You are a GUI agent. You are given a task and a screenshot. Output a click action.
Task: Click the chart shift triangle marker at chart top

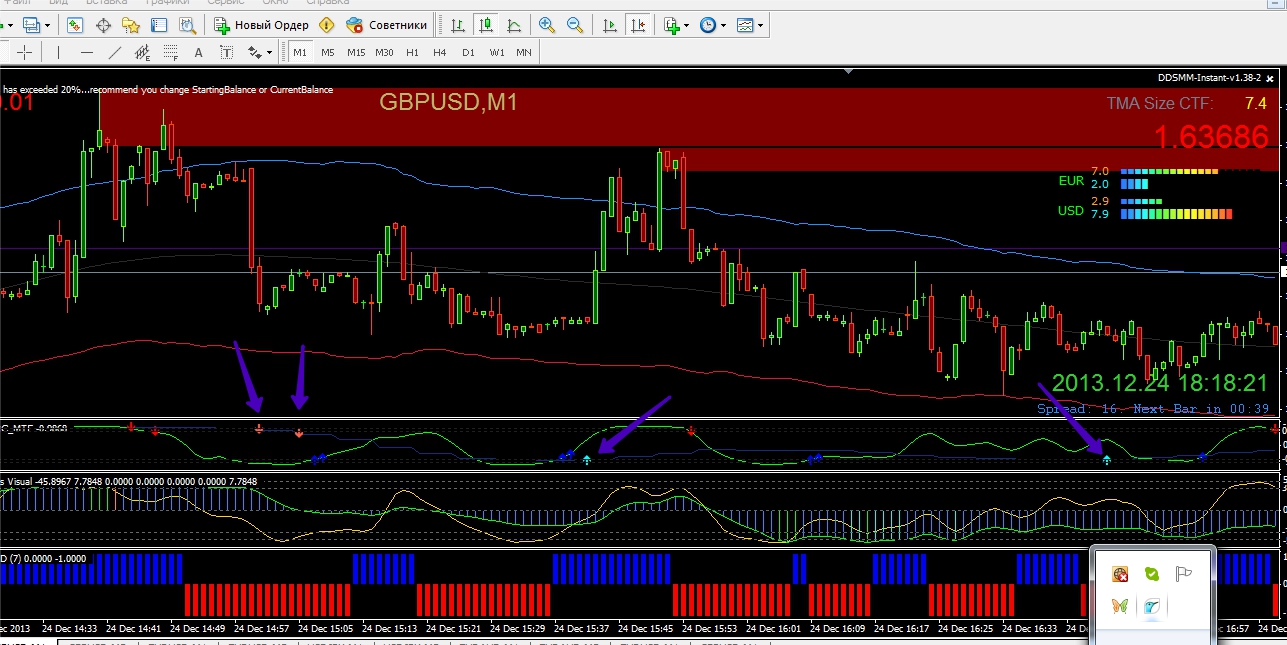[x=849, y=71]
